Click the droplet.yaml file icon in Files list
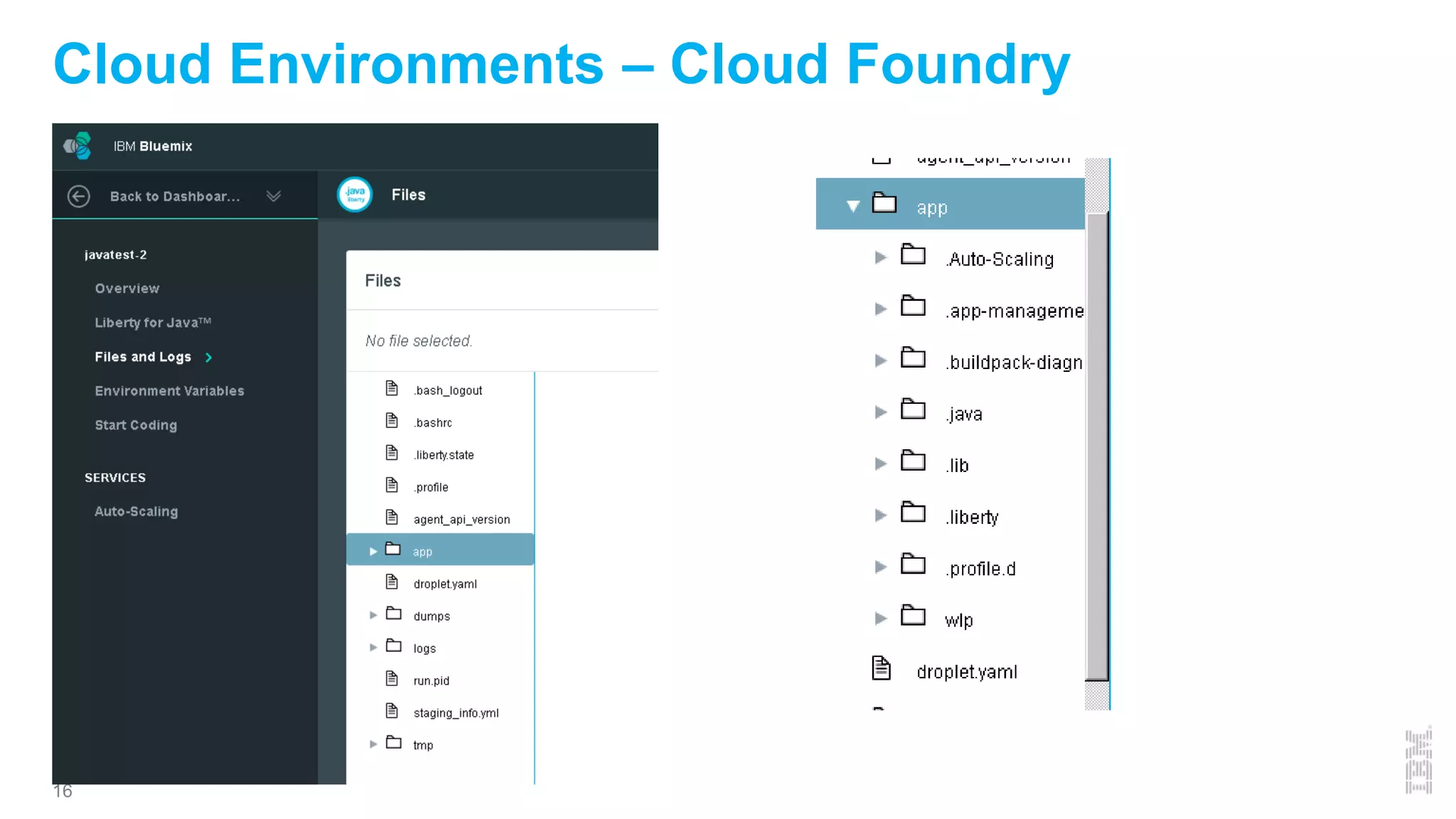Screen dimensions: 1456x819 pos(392,582)
